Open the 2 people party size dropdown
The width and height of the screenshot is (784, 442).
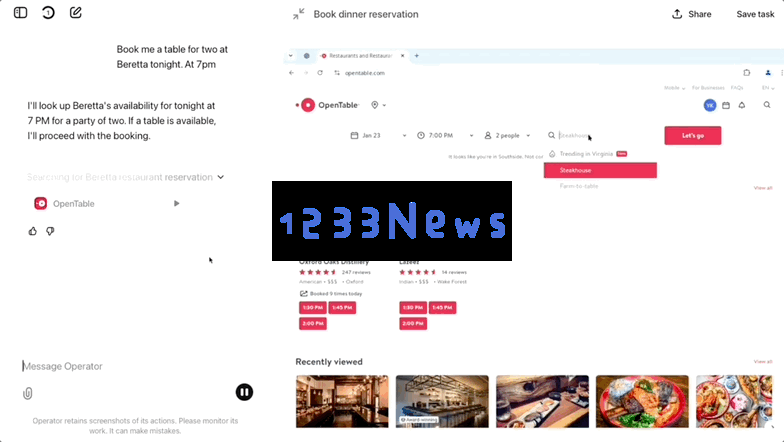point(507,136)
